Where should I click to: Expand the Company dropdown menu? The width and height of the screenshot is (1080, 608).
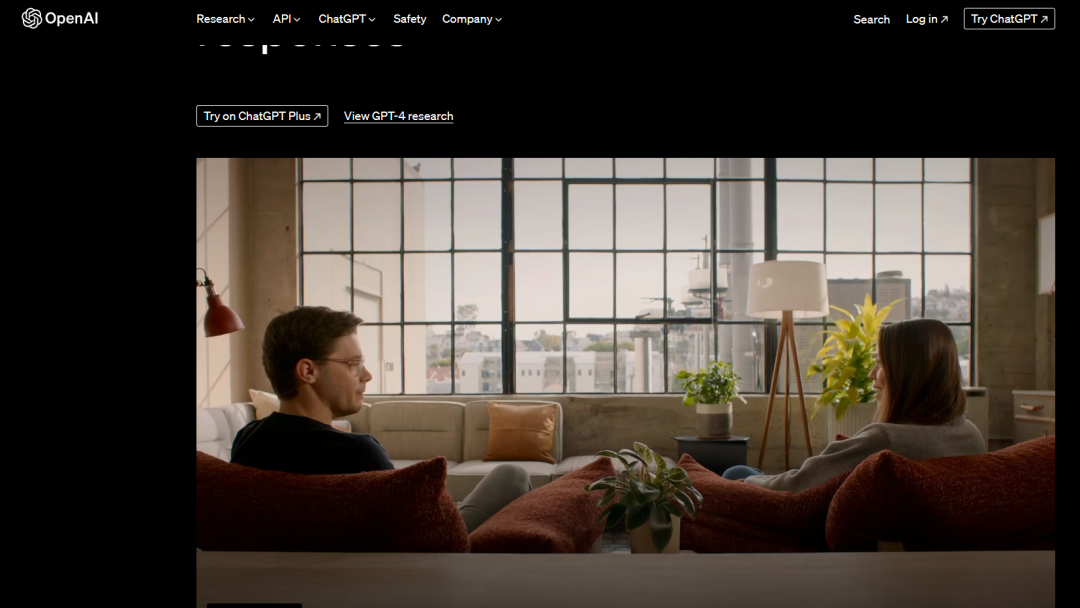(x=467, y=19)
